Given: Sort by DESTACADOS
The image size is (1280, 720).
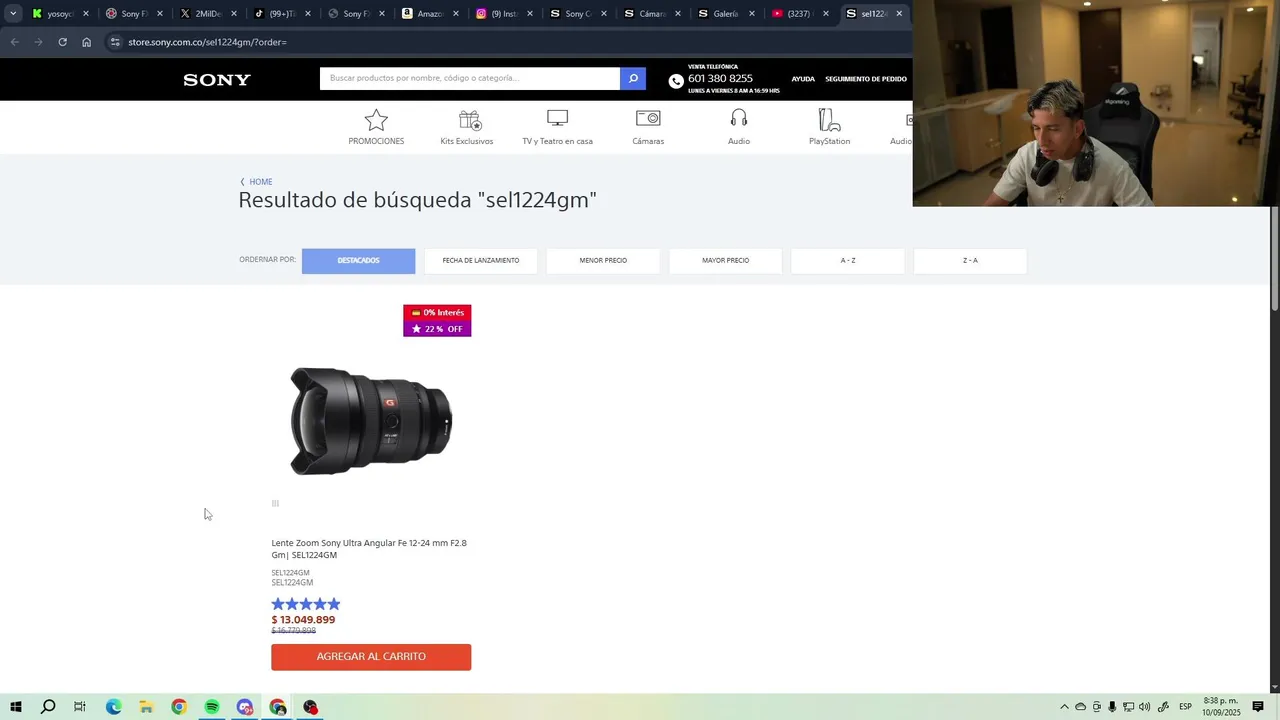Looking at the screenshot, I should coord(358,261).
